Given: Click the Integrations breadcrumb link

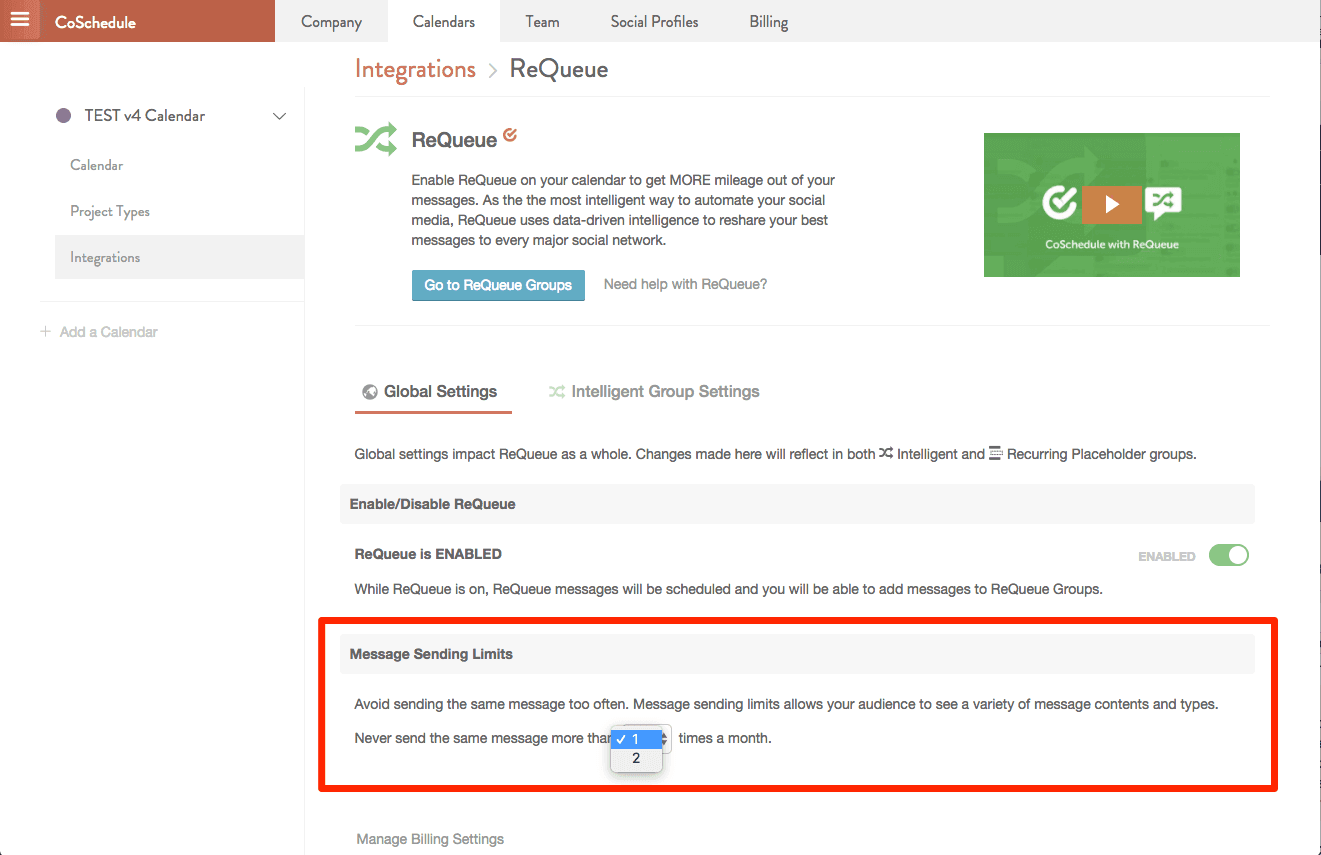Looking at the screenshot, I should 415,69.
